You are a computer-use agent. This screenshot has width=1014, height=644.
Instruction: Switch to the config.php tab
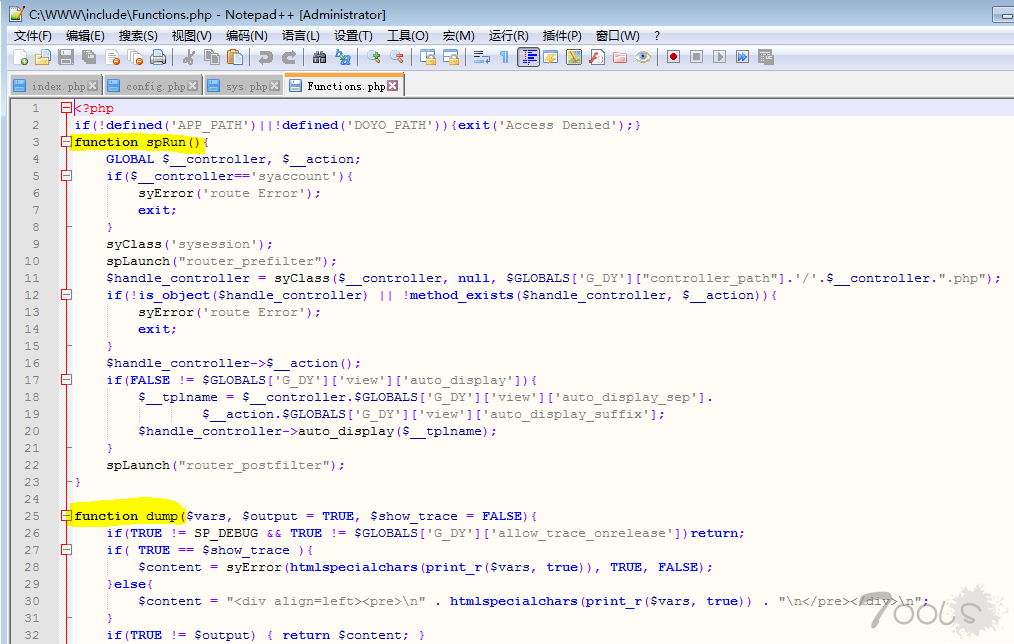pyautogui.click(x=153, y=86)
